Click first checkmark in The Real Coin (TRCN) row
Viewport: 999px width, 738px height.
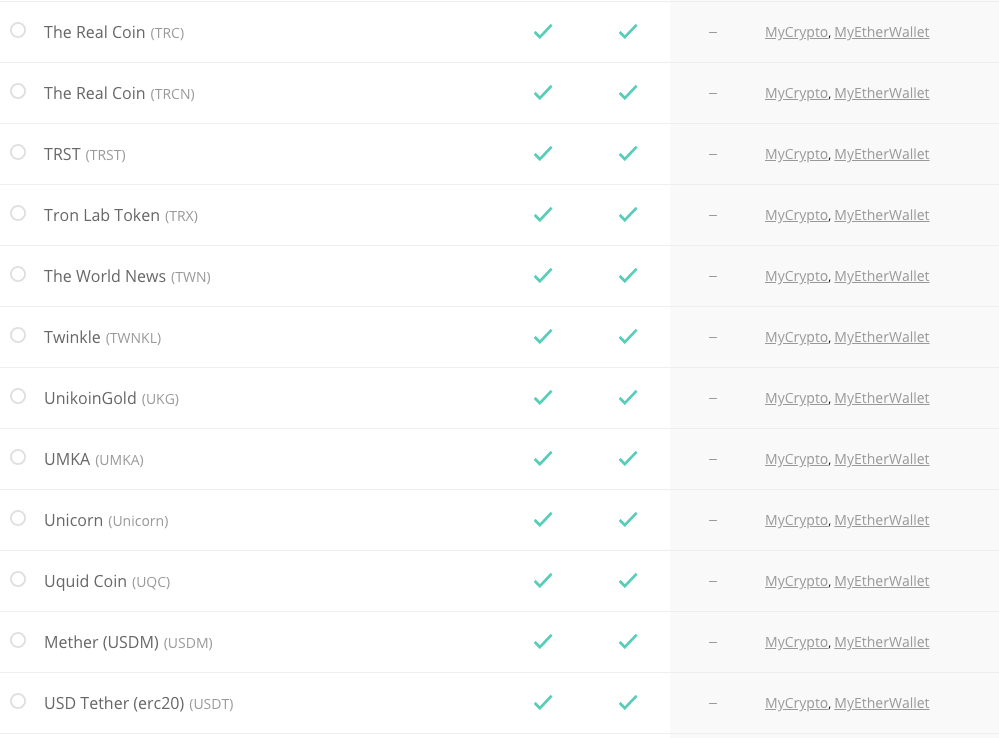[x=543, y=92]
